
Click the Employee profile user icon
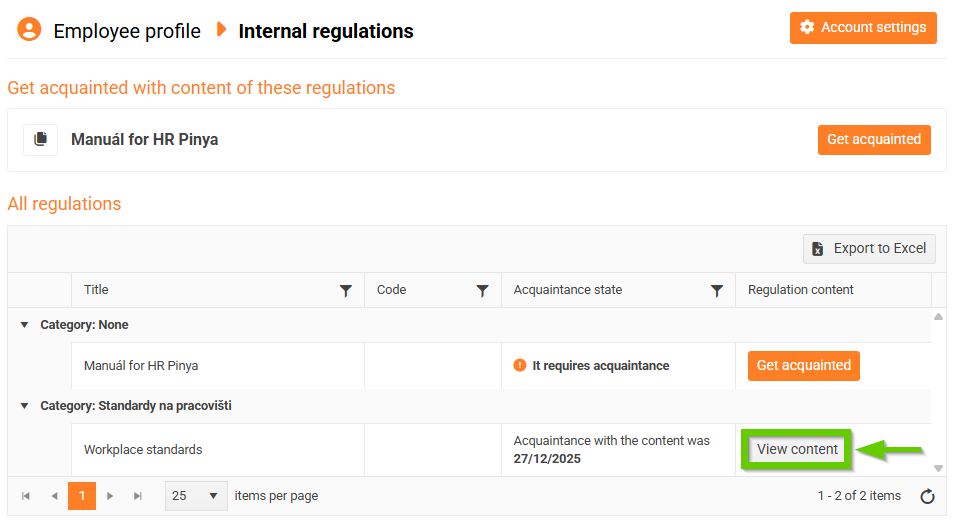(29, 30)
